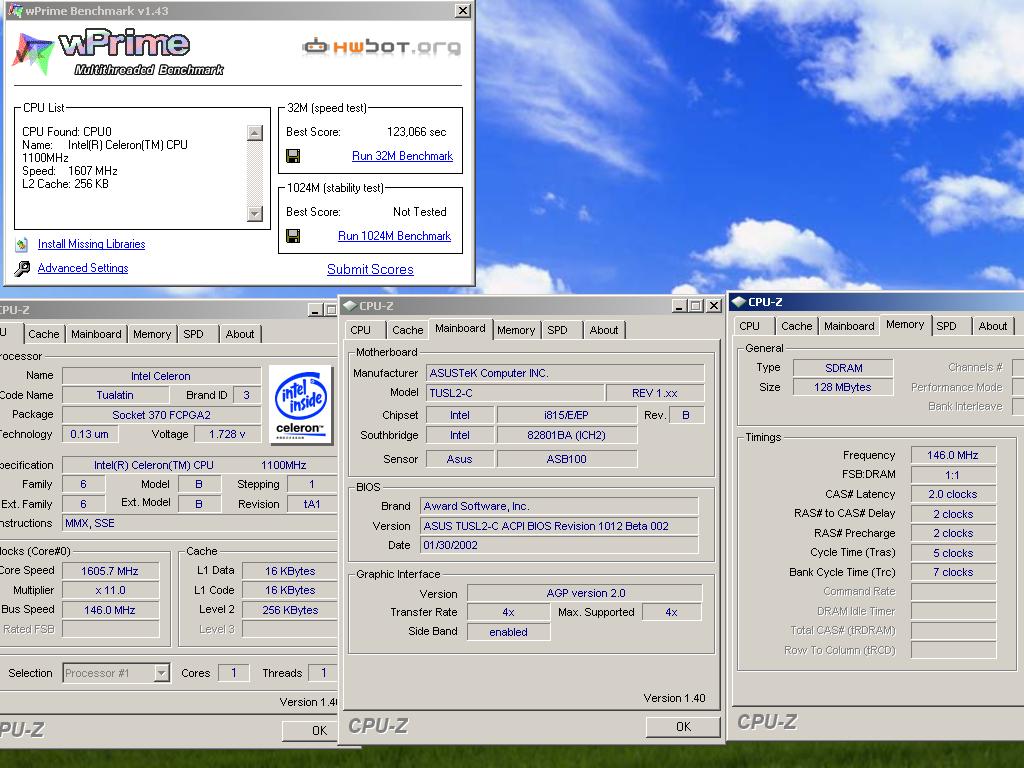
Task: Open About tab in right CPU-Z window
Action: (x=993, y=326)
